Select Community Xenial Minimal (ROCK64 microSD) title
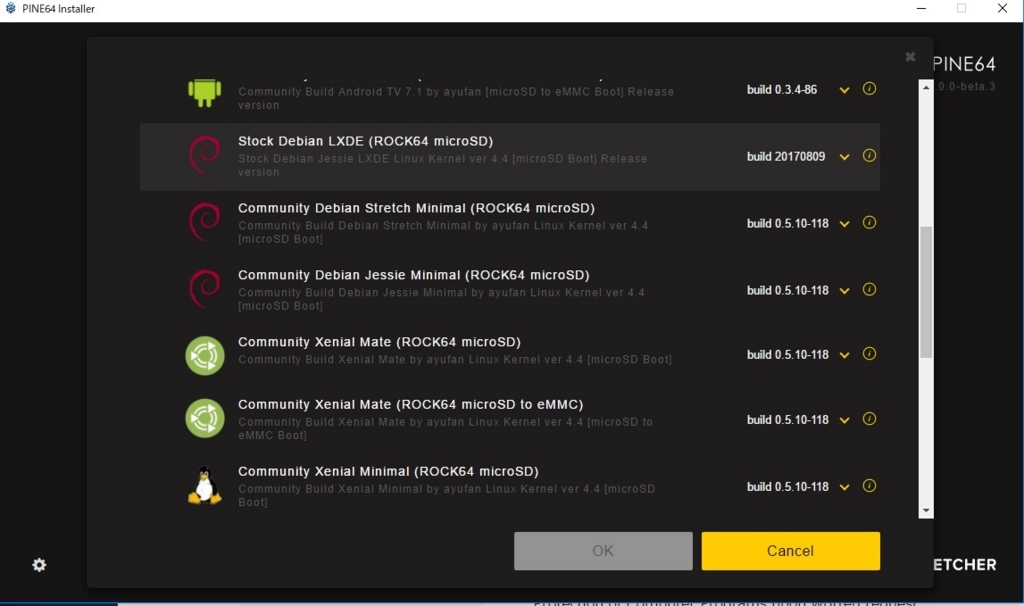The height and width of the screenshot is (606, 1024). coord(388,471)
